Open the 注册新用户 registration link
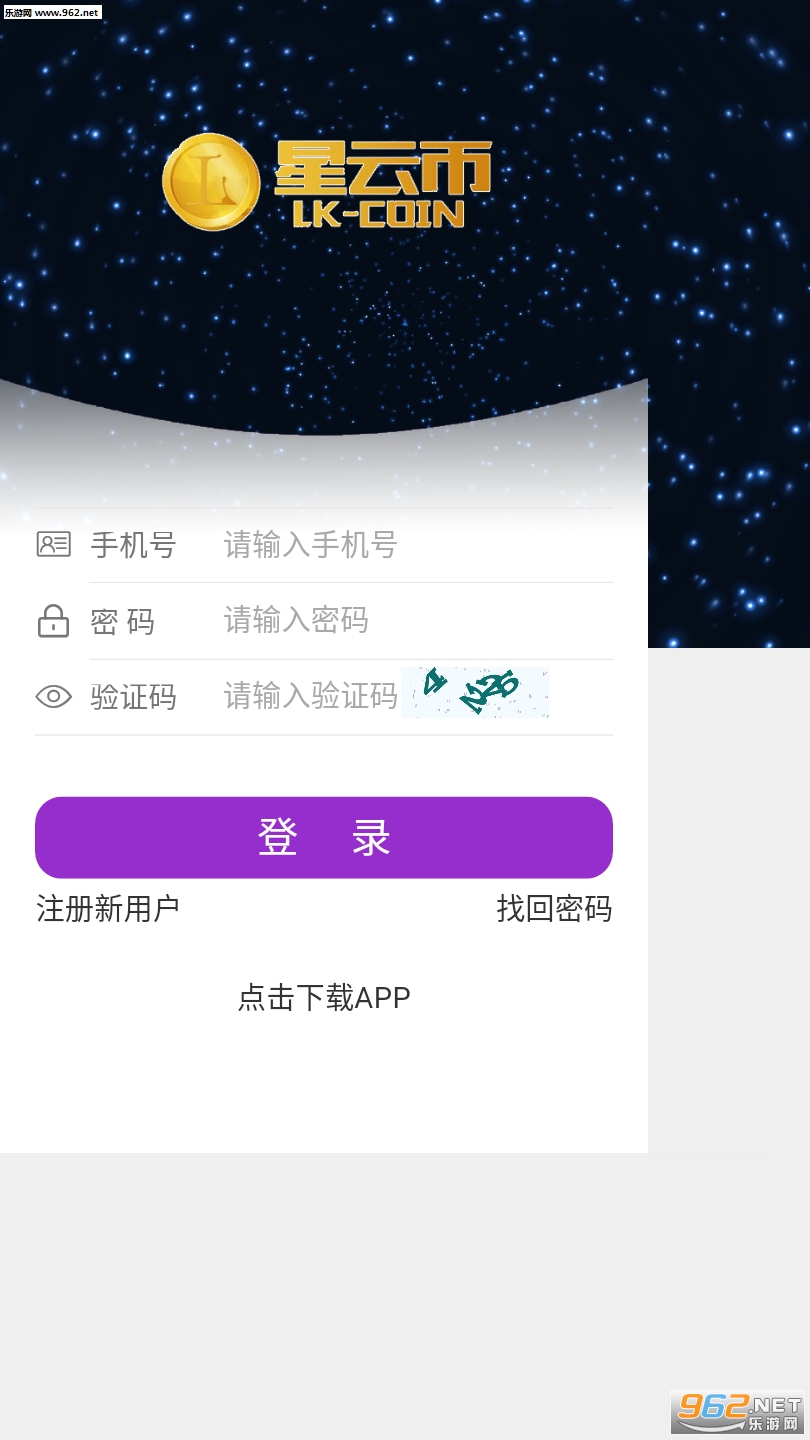This screenshot has height=1440, width=810. 108,908
